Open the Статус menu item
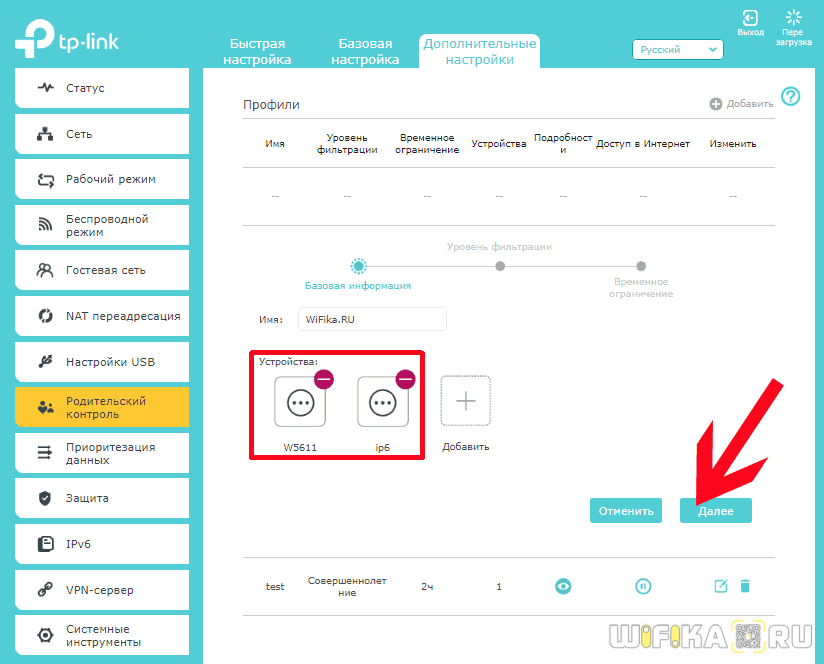 pyautogui.click(x=102, y=88)
